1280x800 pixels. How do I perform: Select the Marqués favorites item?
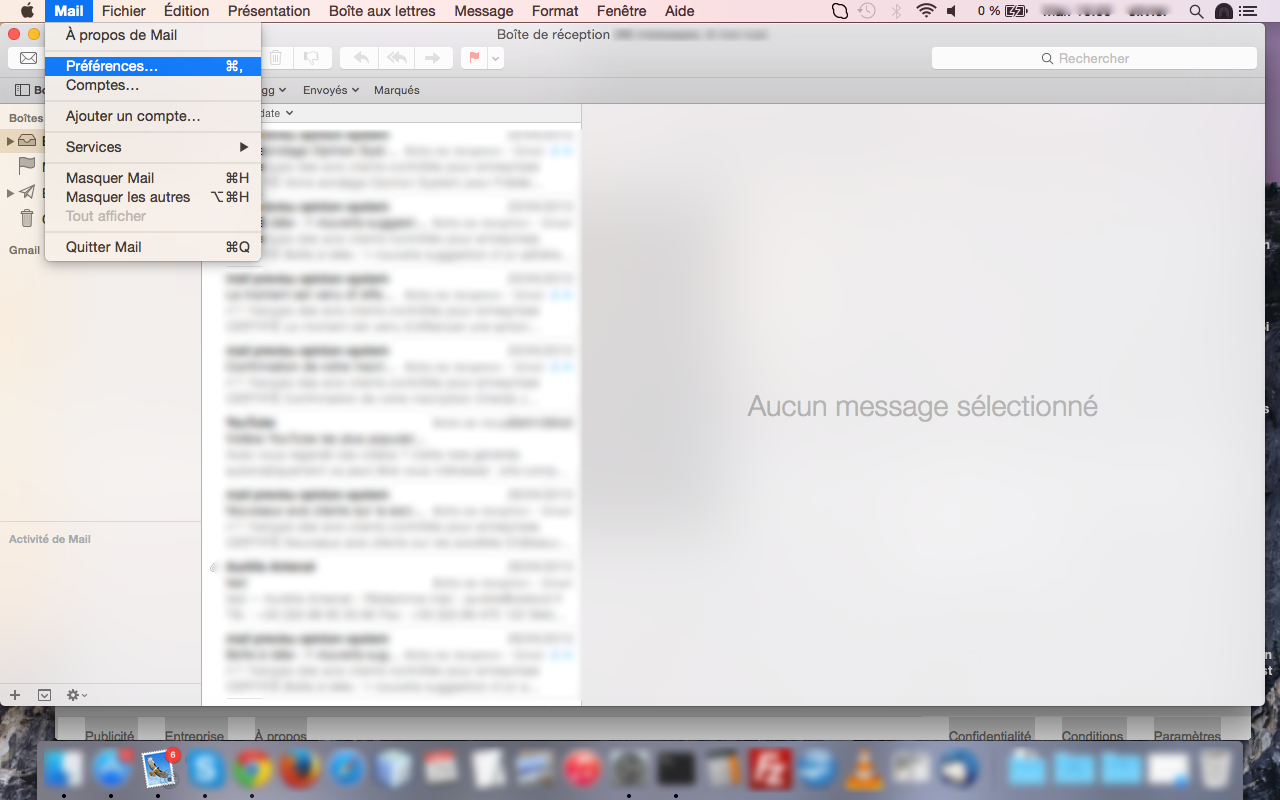coord(397,90)
